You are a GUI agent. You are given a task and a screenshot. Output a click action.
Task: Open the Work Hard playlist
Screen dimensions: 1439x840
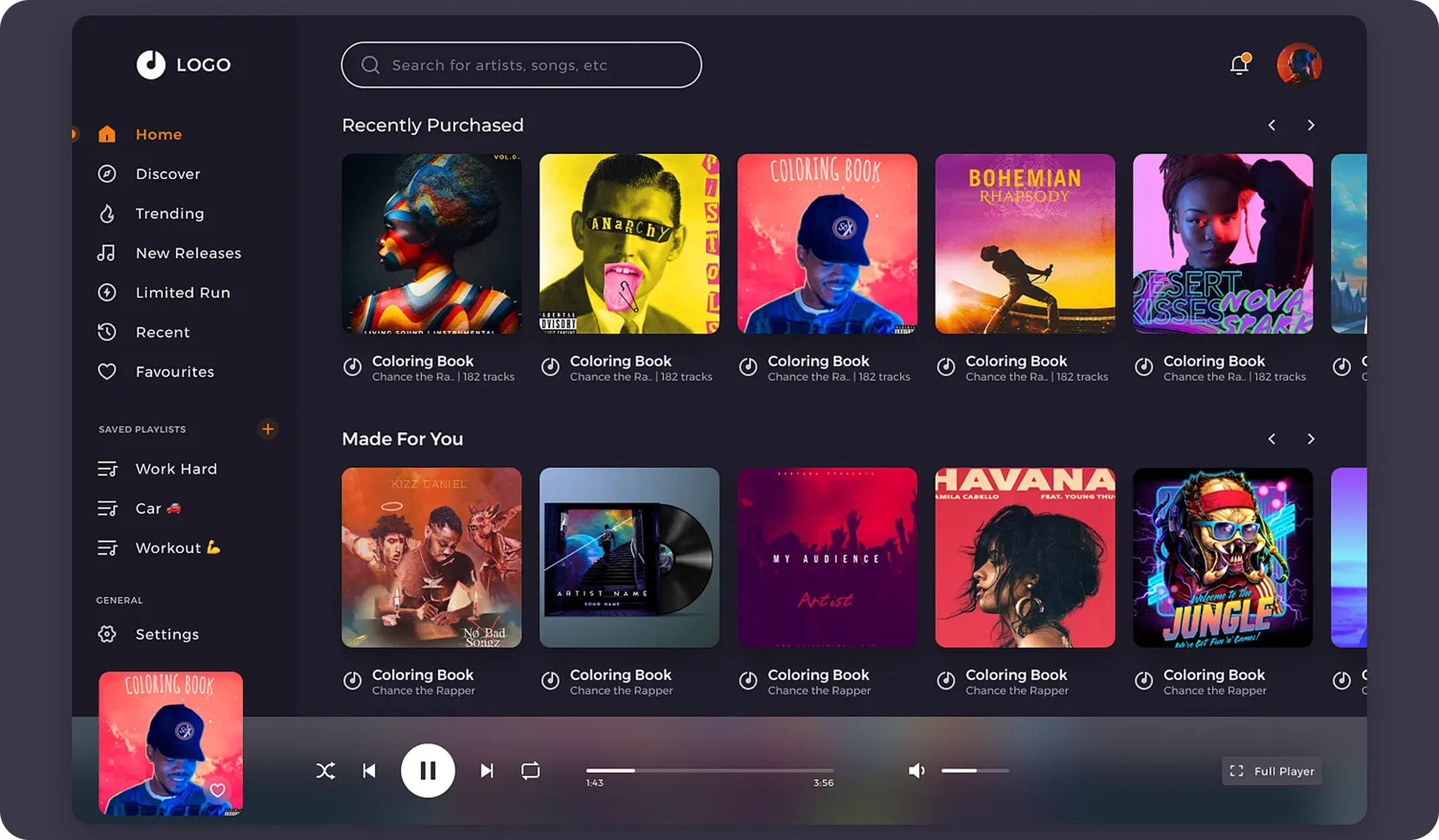[176, 469]
